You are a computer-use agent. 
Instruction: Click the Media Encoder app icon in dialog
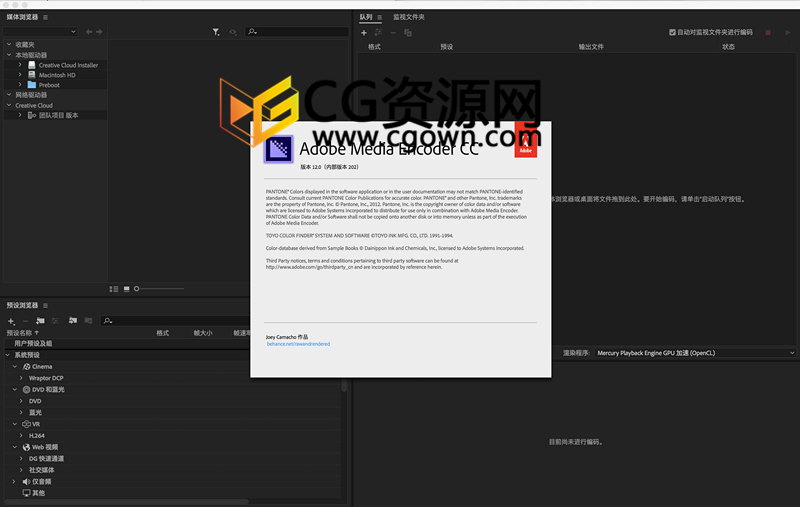tap(279, 149)
